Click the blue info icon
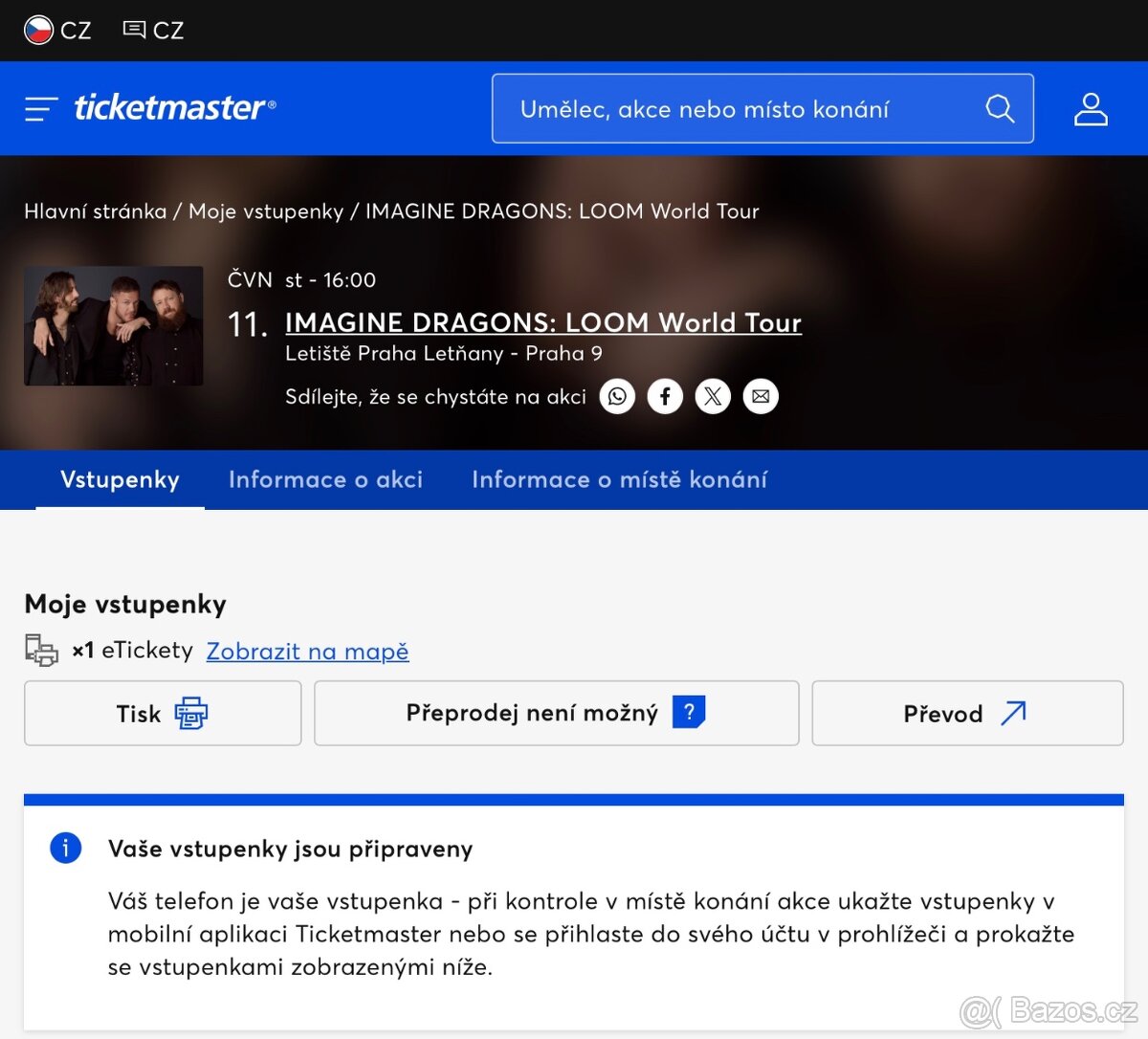 coord(66,848)
